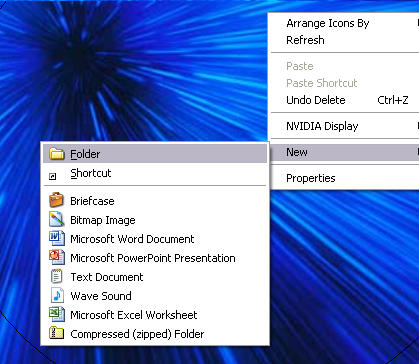Screen dimensions: 419x364
Task: Click the greyed-out Paste entry
Action: click(345, 66)
